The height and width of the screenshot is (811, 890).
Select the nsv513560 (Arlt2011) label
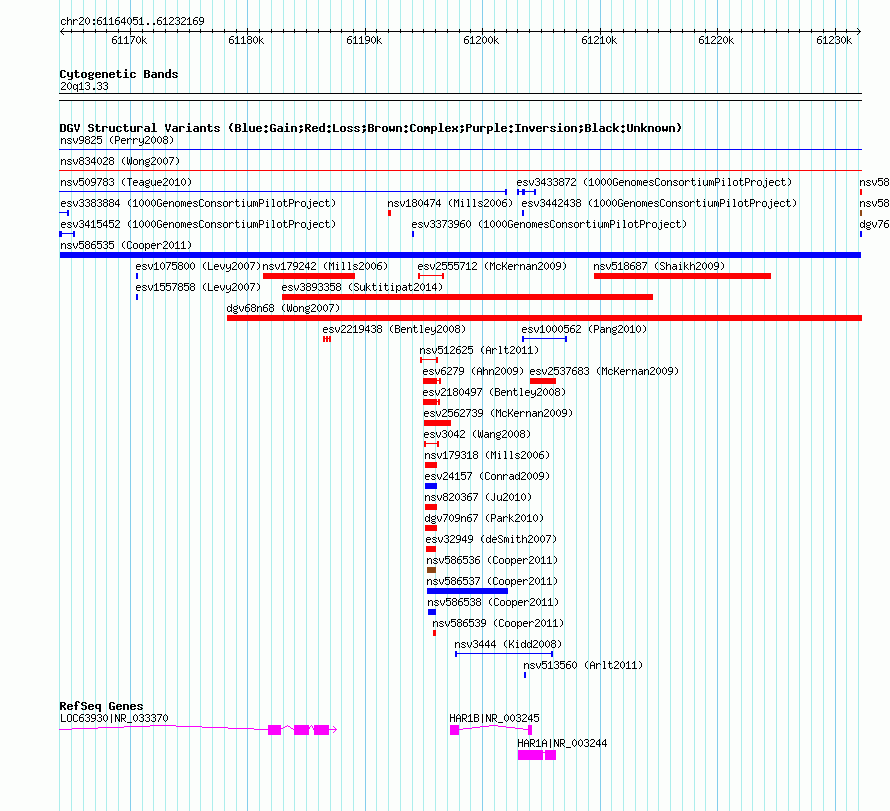coord(583,665)
